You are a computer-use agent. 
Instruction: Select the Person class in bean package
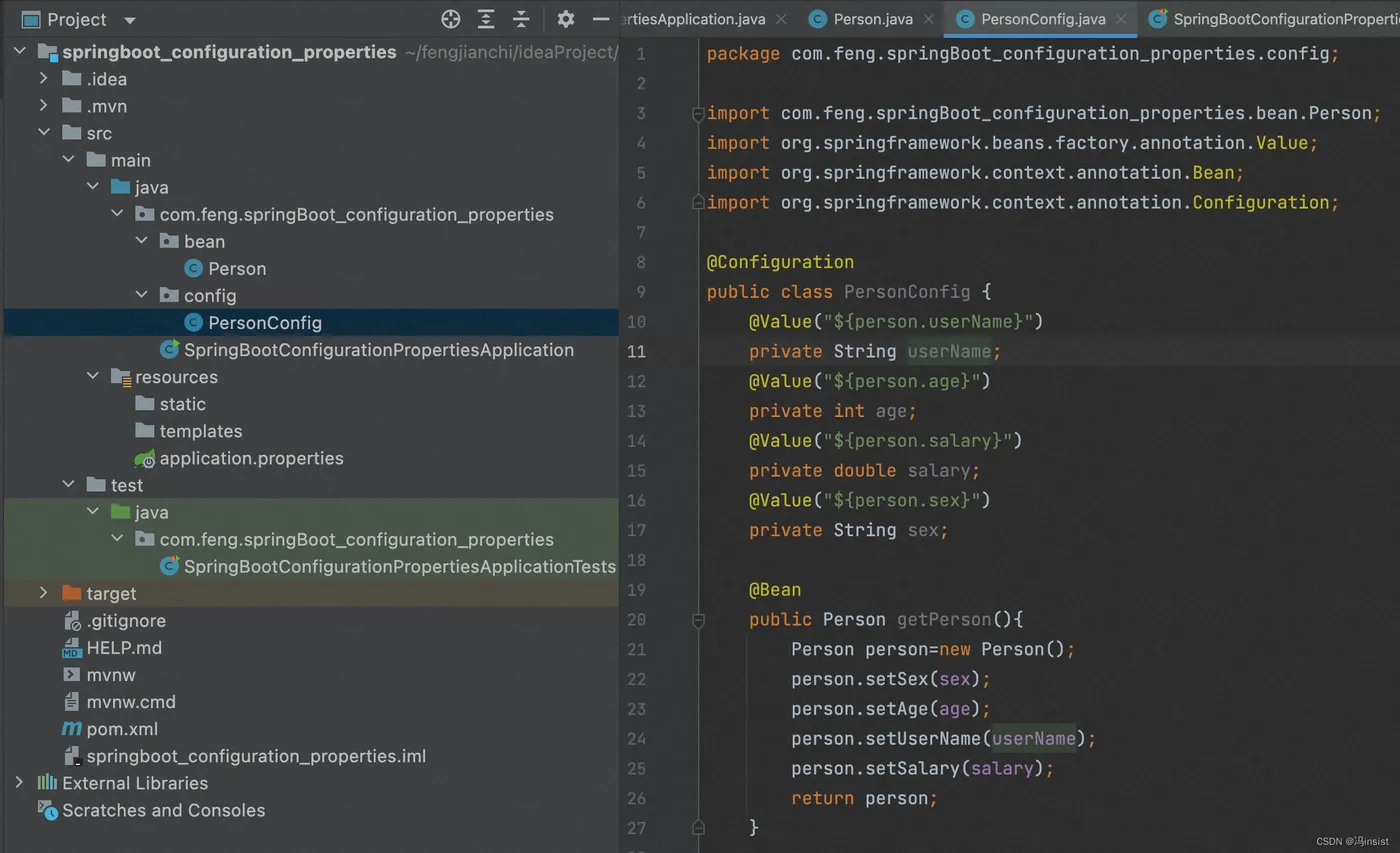pyautogui.click(x=237, y=268)
